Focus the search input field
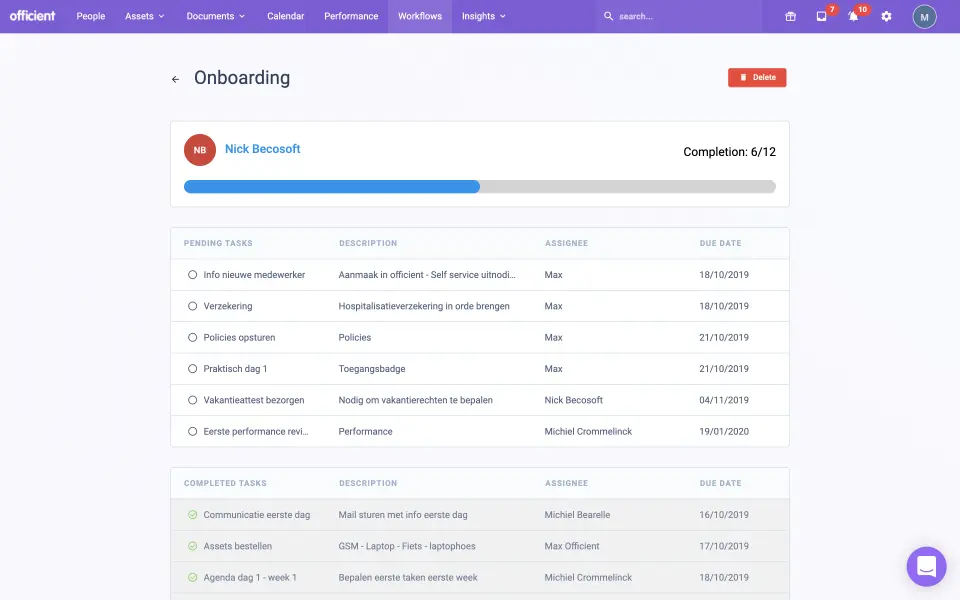This screenshot has height=600, width=960. point(680,17)
